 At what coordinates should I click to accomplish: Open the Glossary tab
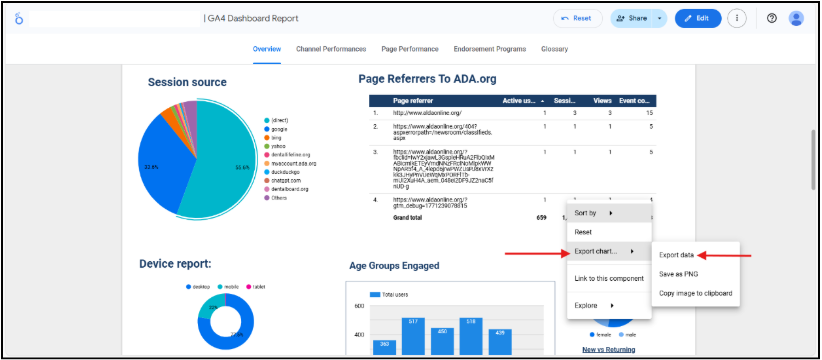click(554, 49)
